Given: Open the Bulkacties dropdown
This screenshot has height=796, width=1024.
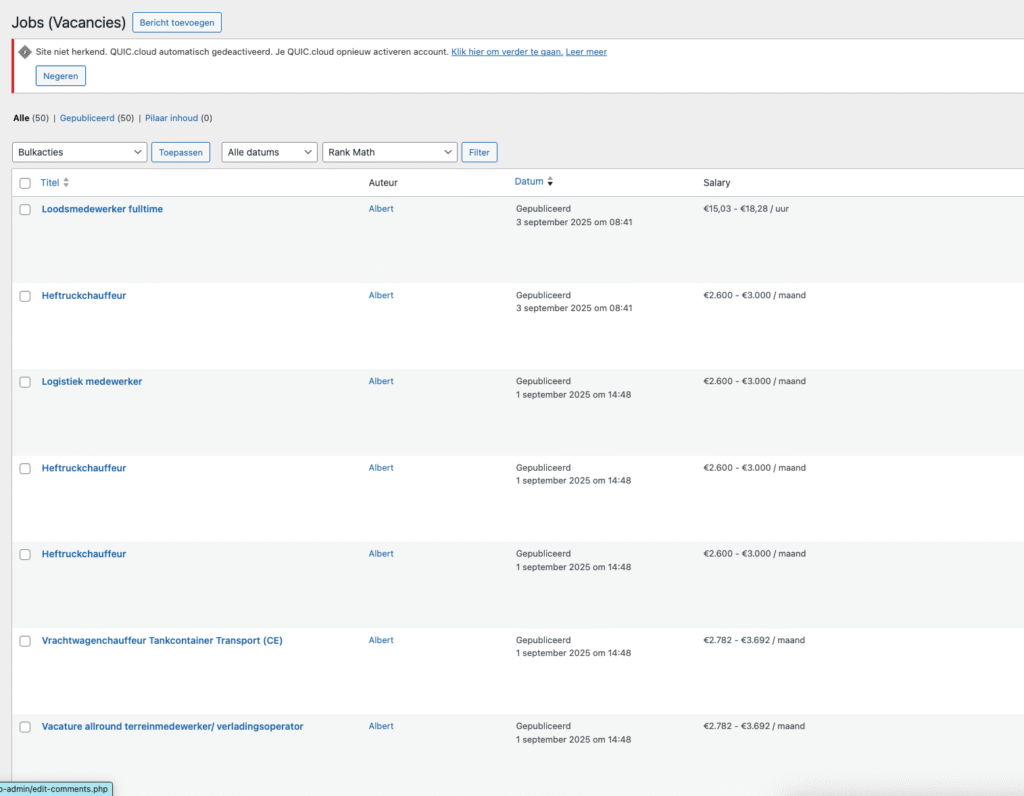Looking at the screenshot, I should (x=80, y=152).
